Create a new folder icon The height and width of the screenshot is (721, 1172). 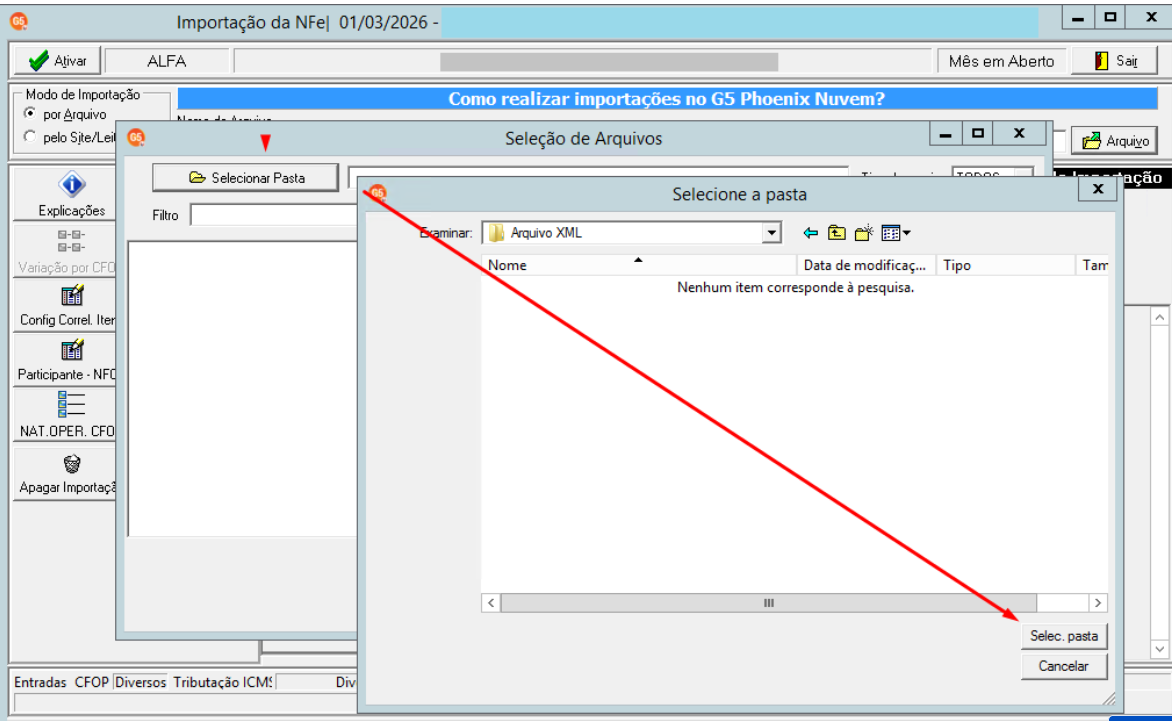(864, 233)
